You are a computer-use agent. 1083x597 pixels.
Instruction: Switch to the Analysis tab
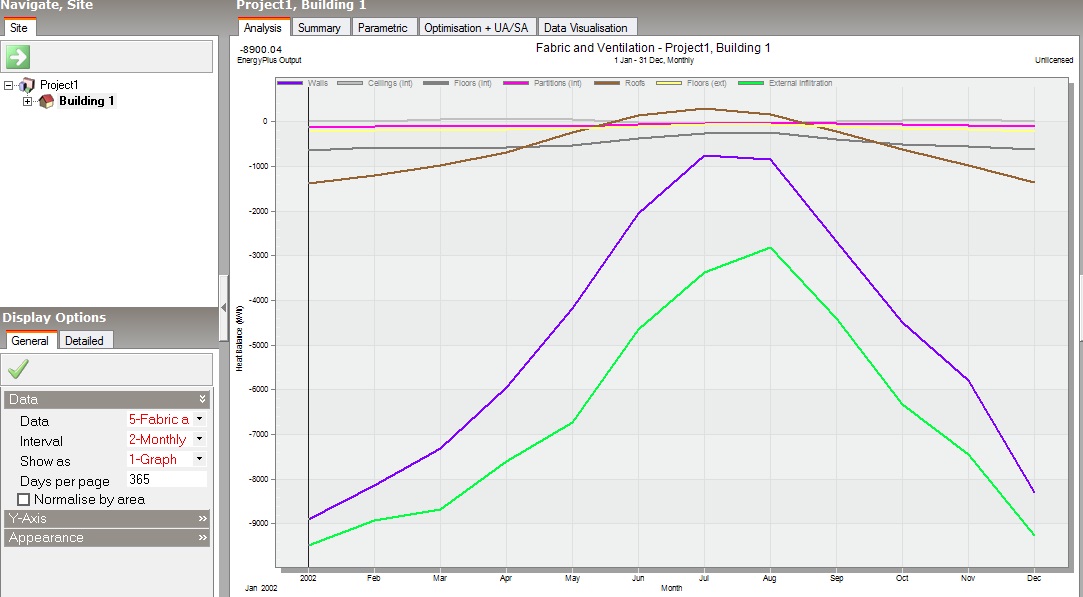pyautogui.click(x=262, y=28)
